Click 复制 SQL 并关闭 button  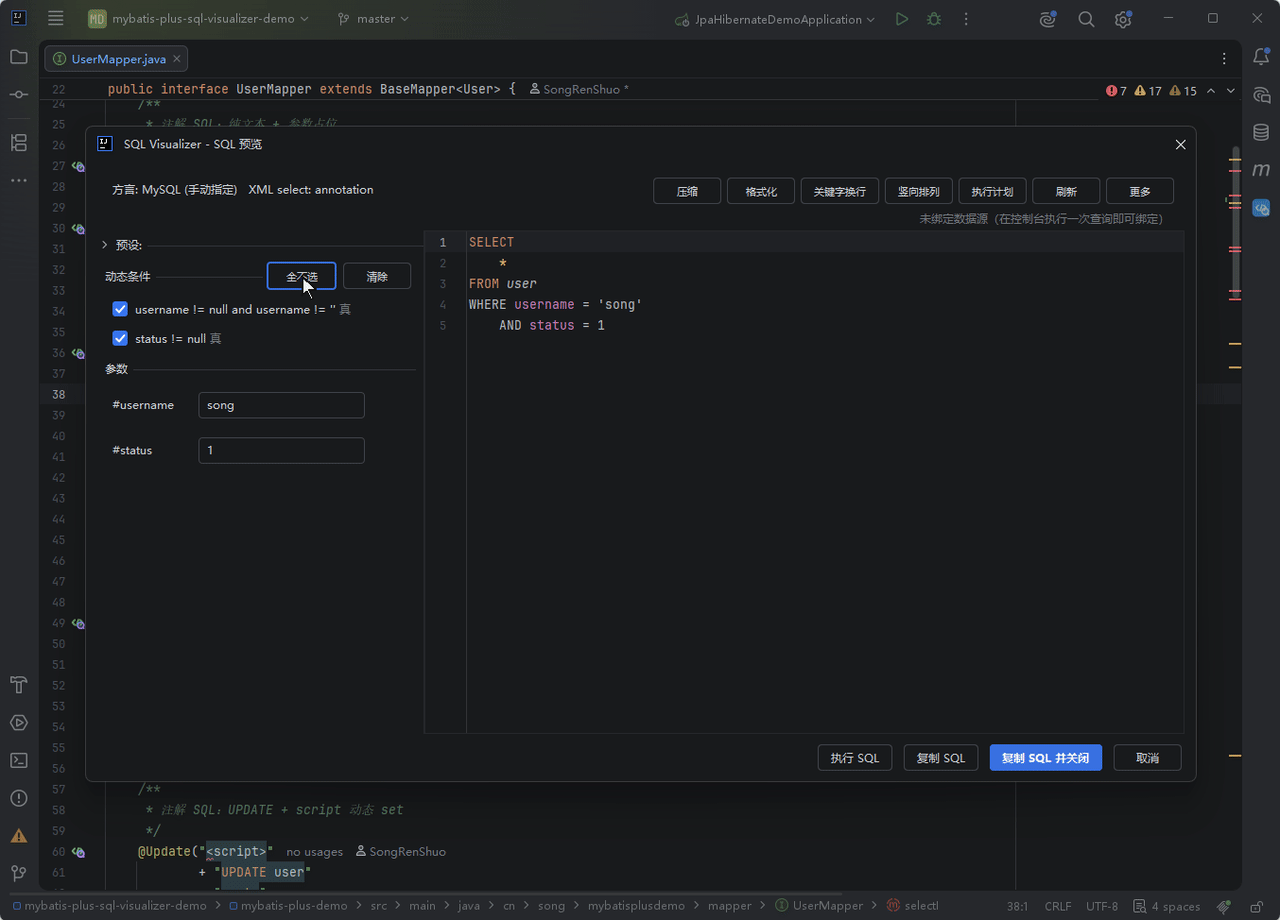point(1046,758)
